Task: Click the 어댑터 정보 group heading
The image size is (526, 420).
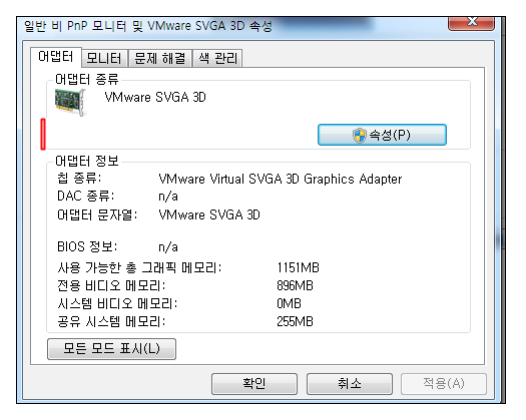Action: pos(87,161)
